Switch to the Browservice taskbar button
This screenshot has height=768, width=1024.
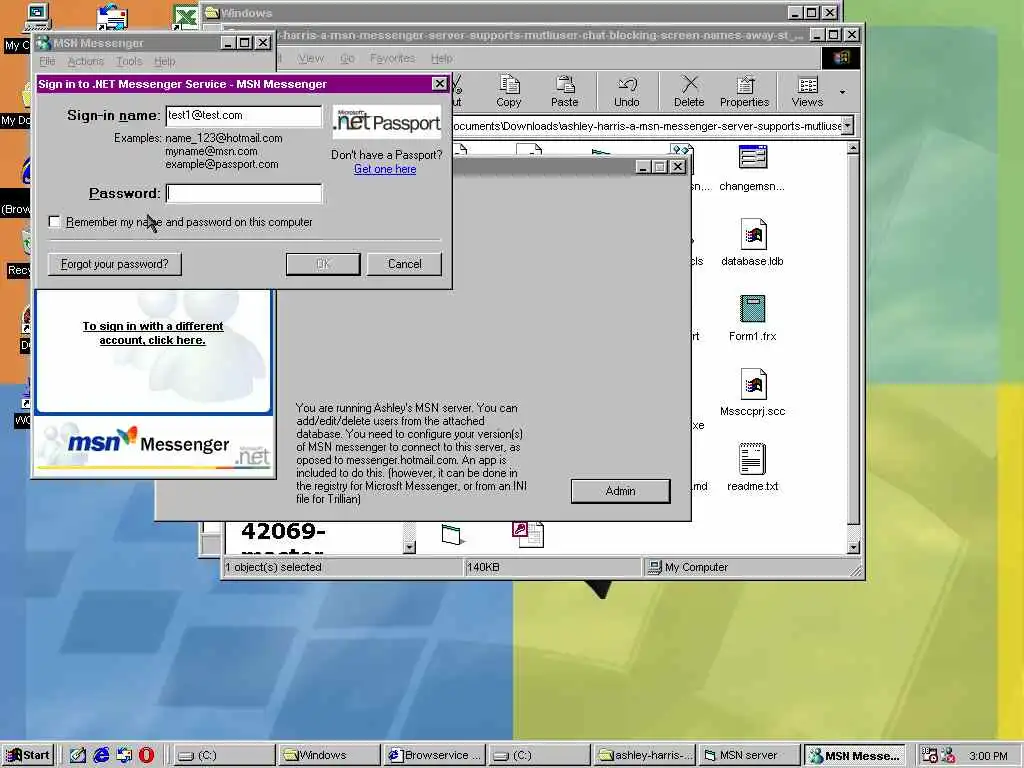(x=434, y=756)
